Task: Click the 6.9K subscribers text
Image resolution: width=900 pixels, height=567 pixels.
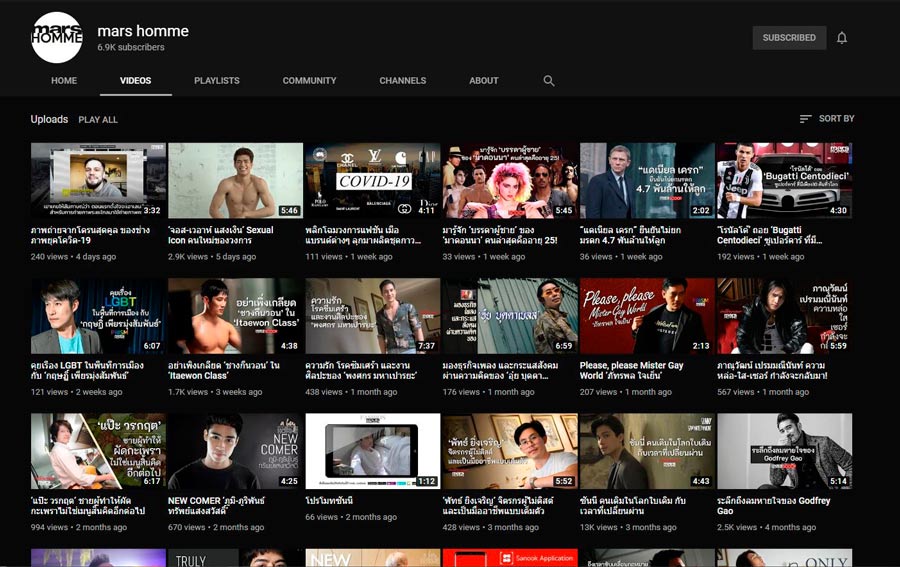Action: [x=131, y=48]
